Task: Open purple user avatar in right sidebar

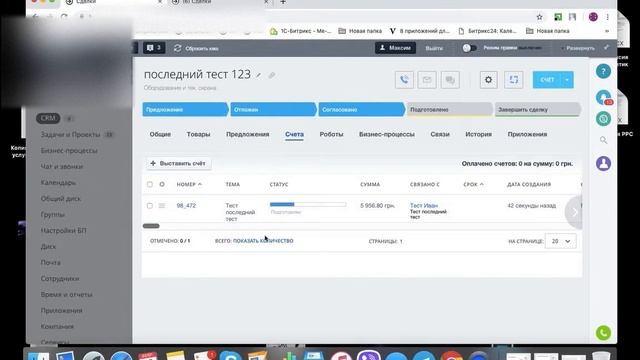Action: tap(603, 164)
